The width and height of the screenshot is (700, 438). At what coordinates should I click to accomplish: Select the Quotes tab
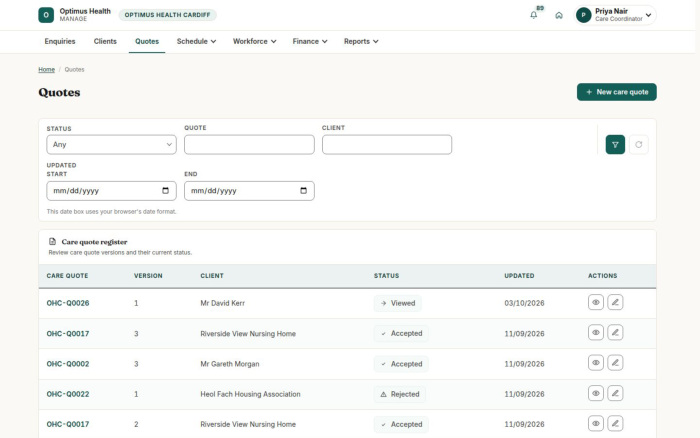147,42
